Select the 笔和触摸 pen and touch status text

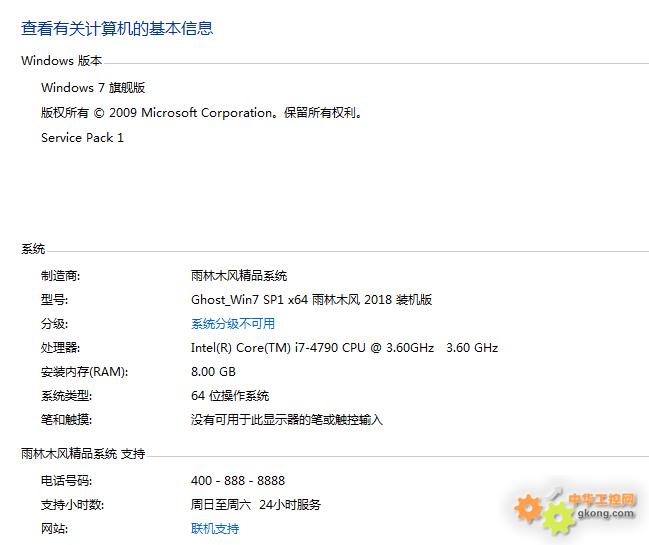[x=286, y=420]
